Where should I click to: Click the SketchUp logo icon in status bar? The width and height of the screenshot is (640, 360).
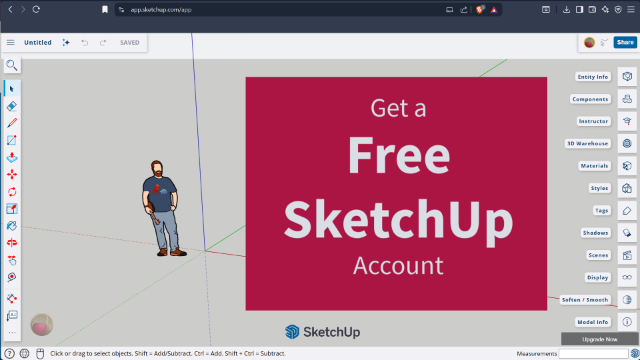(634, 353)
